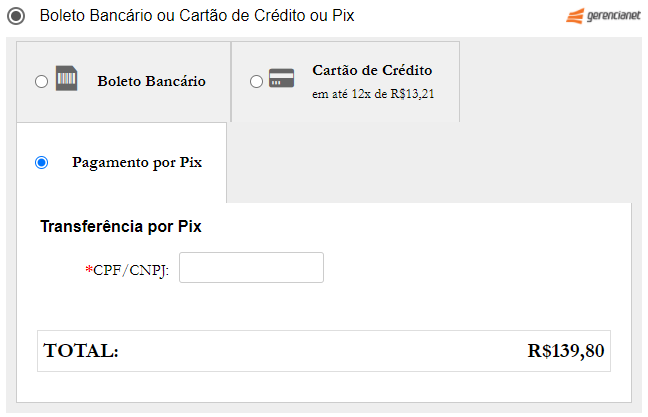648x417 pixels.
Task: Select the Boleto Bancário radio button
Action: pos(41,82)
